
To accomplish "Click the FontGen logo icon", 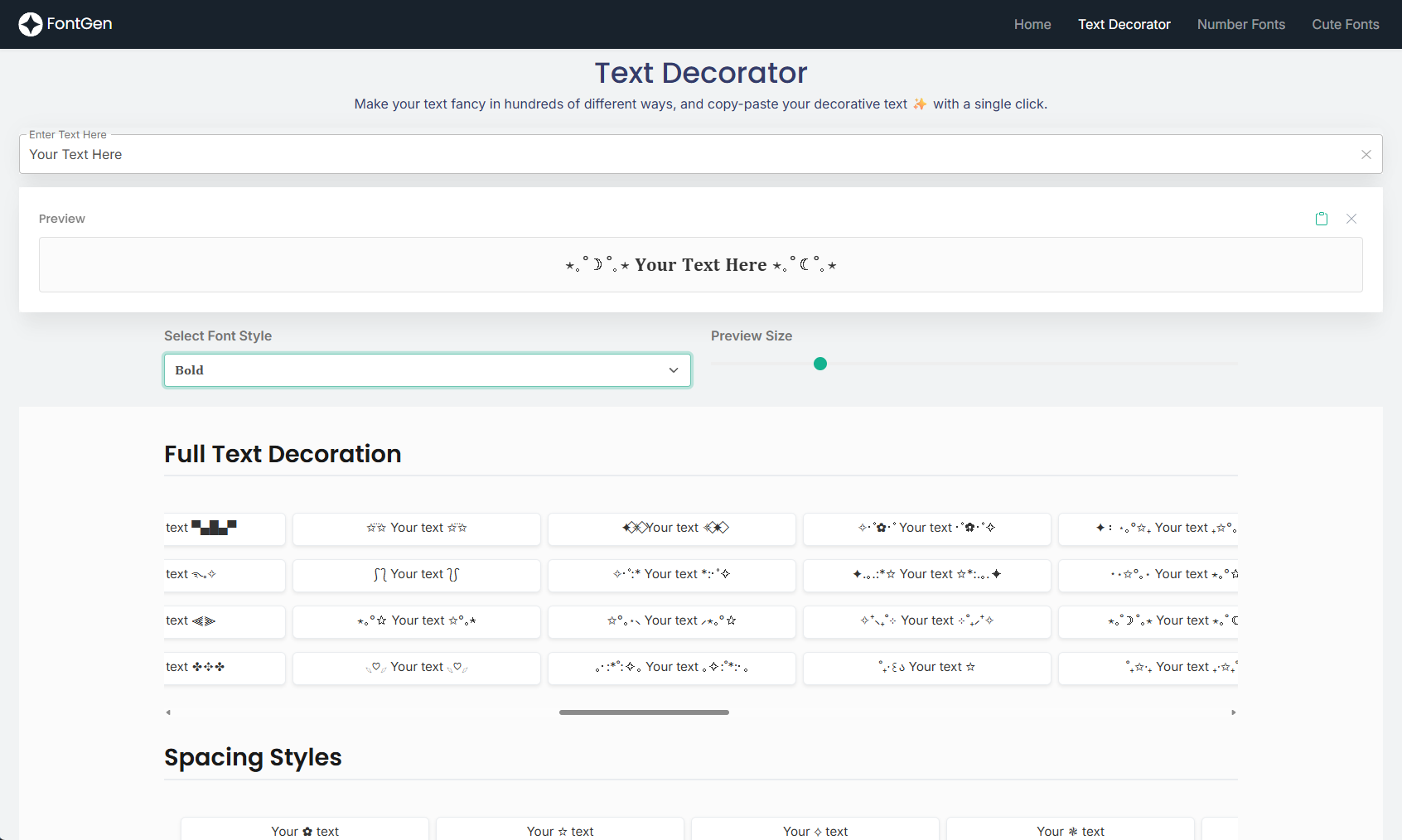I will (x=31, y=24).
